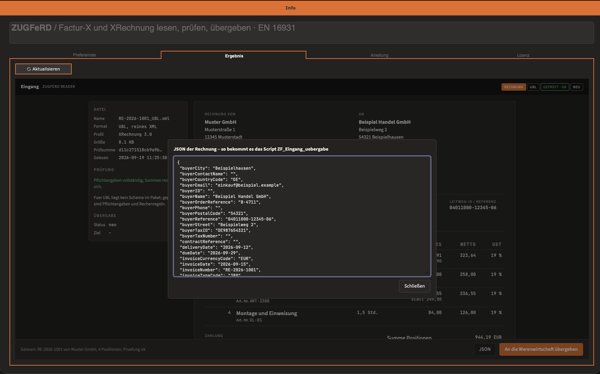Image resolution: width=600 pixels, height=374 pixels.
Task: Click the file size 8.1 KB
Action: [126, 142]
